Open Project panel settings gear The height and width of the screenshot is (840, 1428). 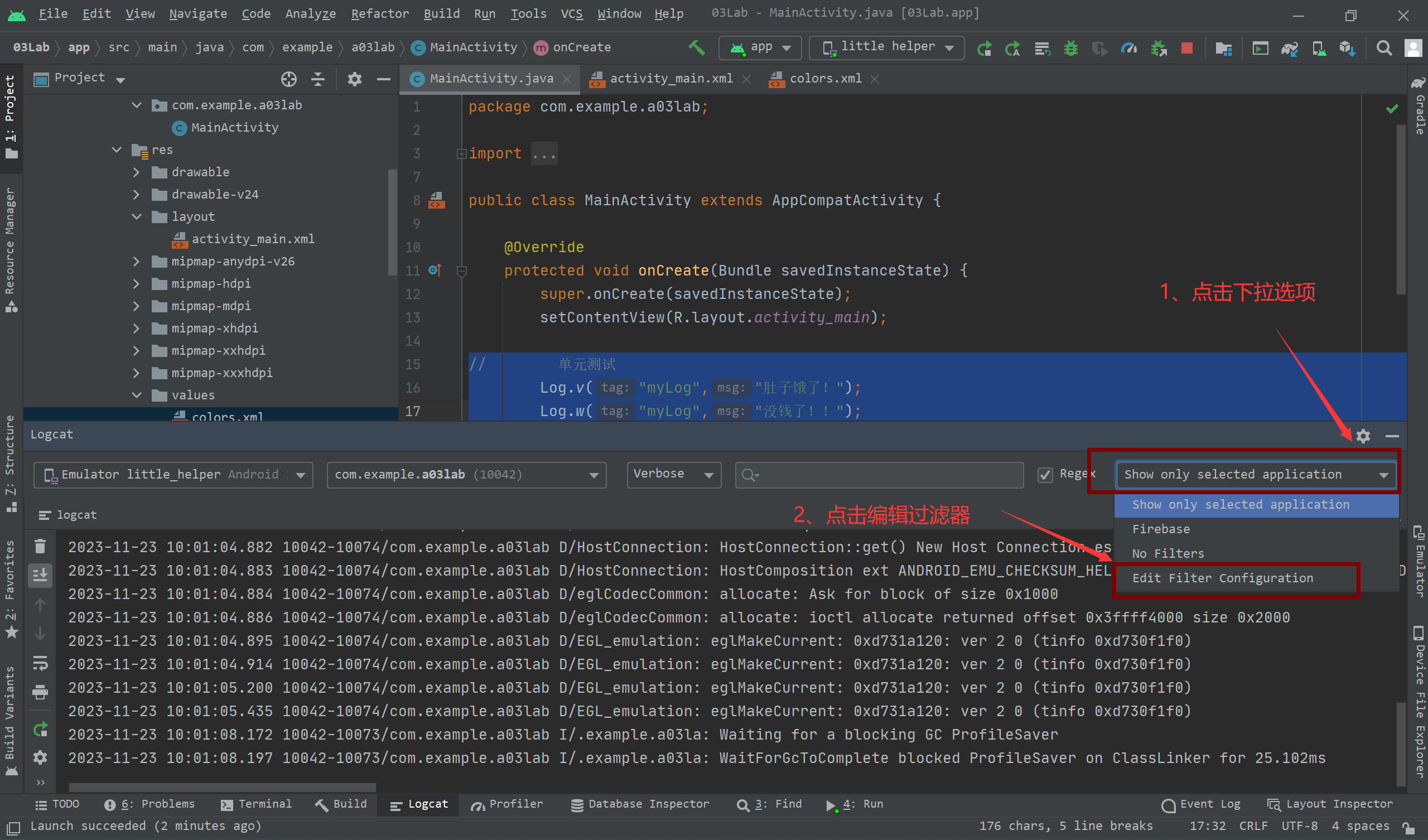pos(355,79)
